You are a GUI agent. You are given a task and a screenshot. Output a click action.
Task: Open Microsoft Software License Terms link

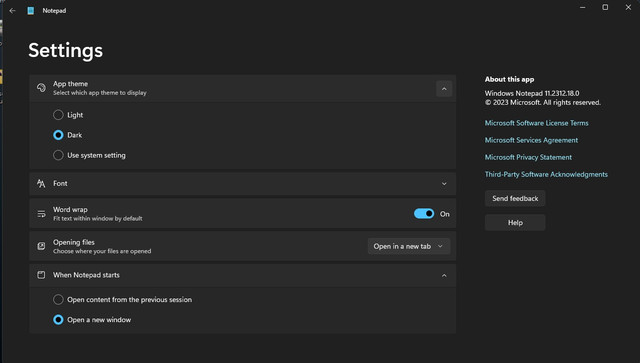tap(536, 123)
